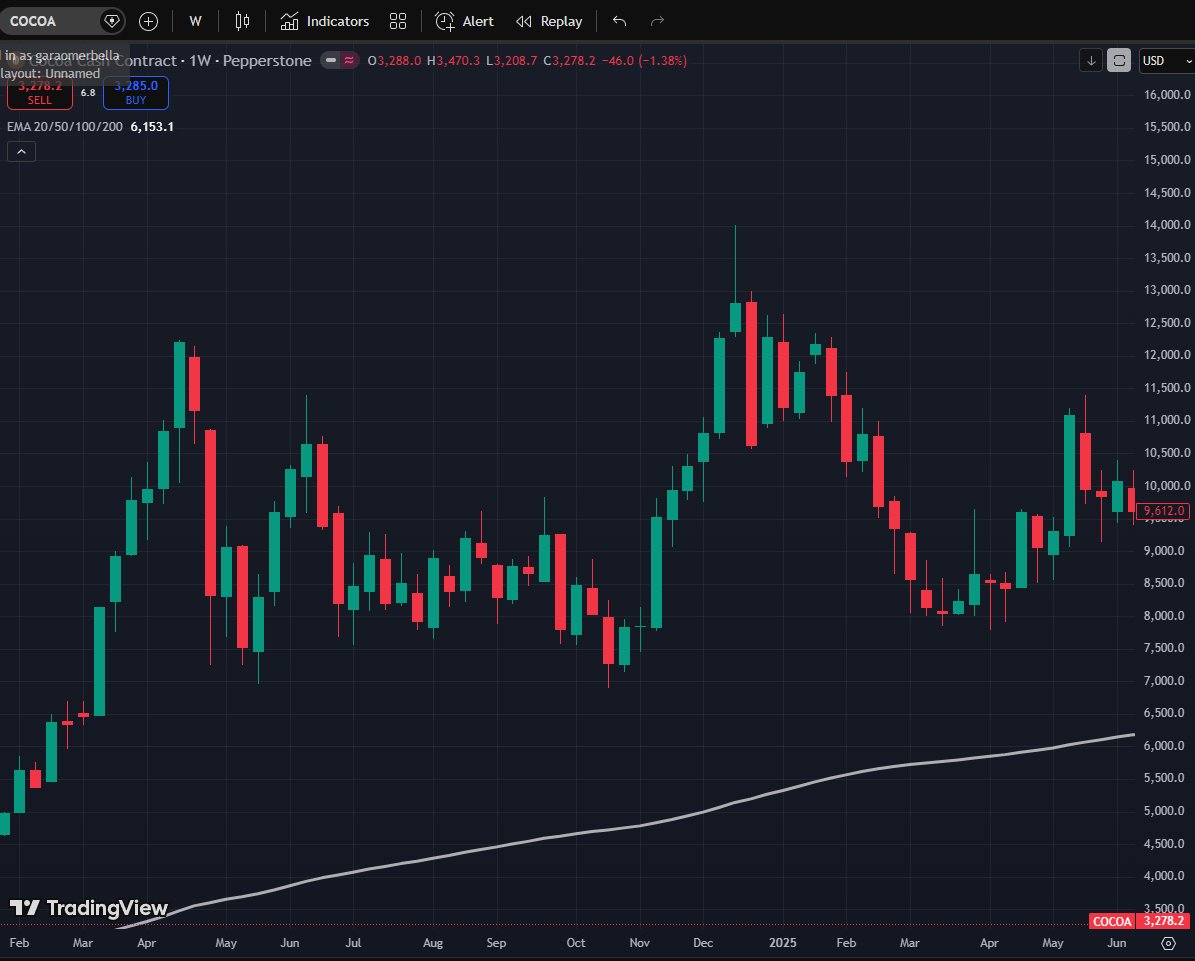Click the SELL 3,278.2 button
This screenshot has height=961, width=1195.
(x=40, y=93)
